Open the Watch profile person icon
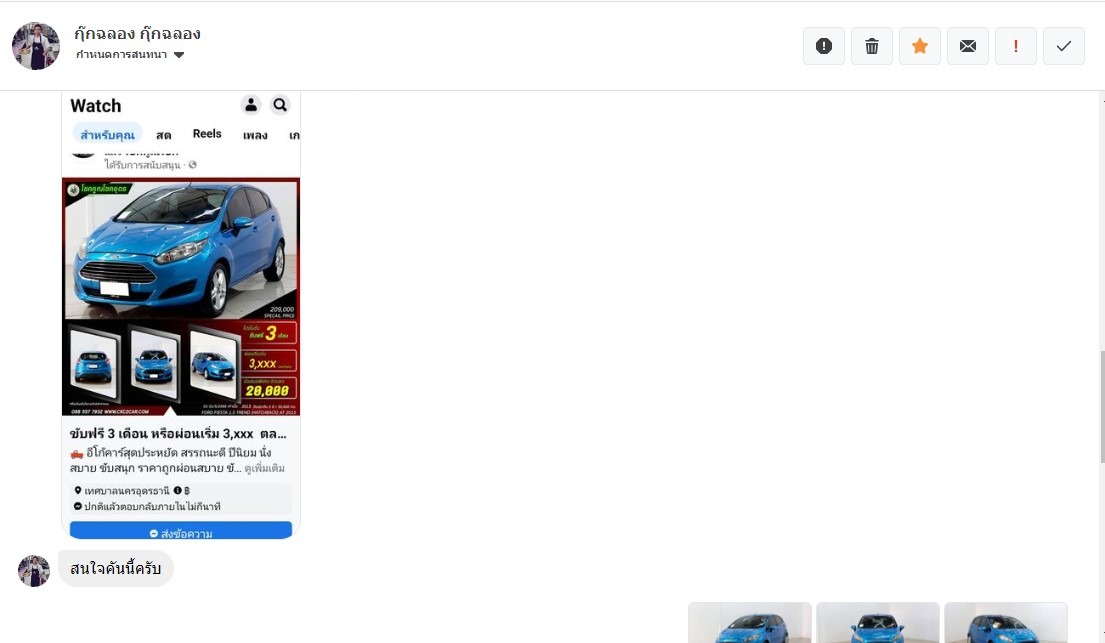 pos(251,105)
